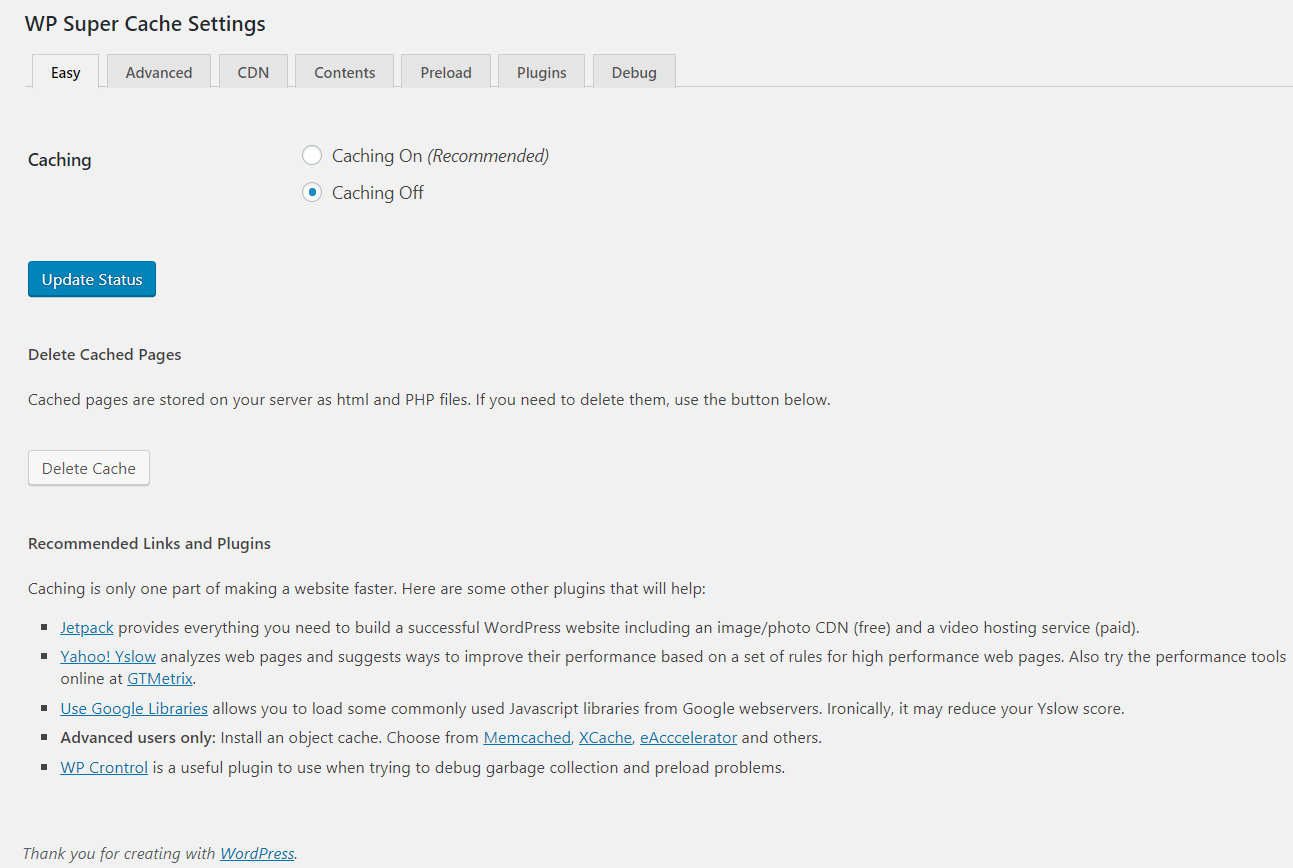
Task: Click the Update Status button
Action: coord(91,278)
